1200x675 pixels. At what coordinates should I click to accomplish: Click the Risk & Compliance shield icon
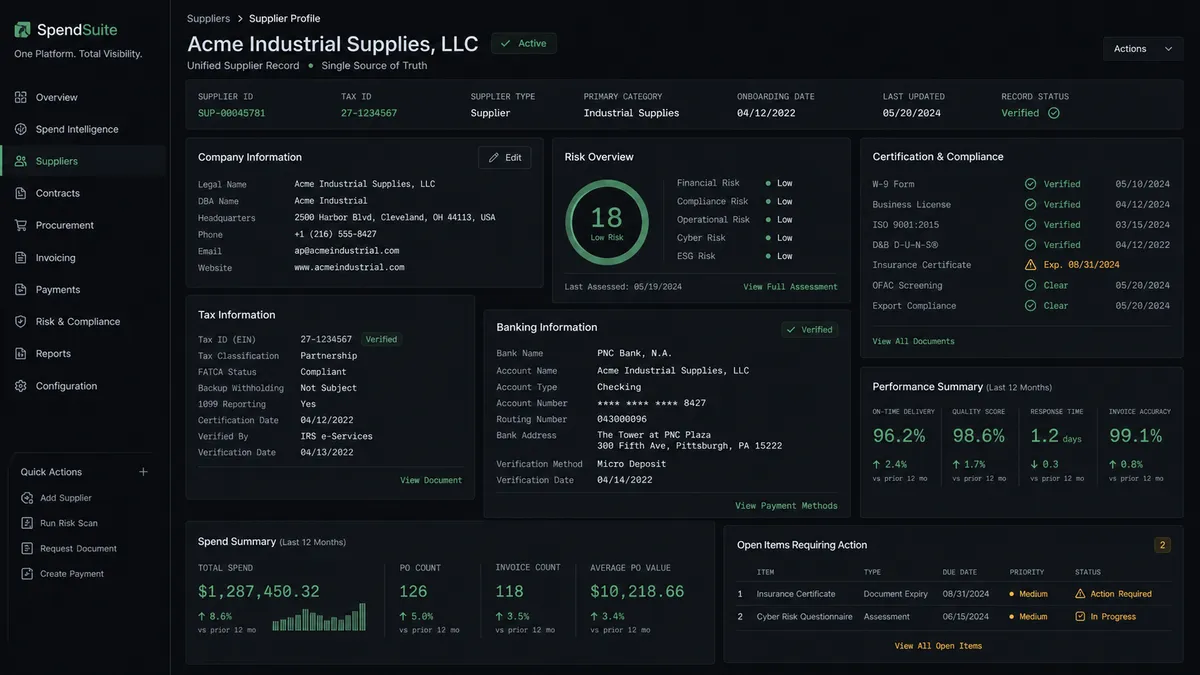[x=21, y=321]
